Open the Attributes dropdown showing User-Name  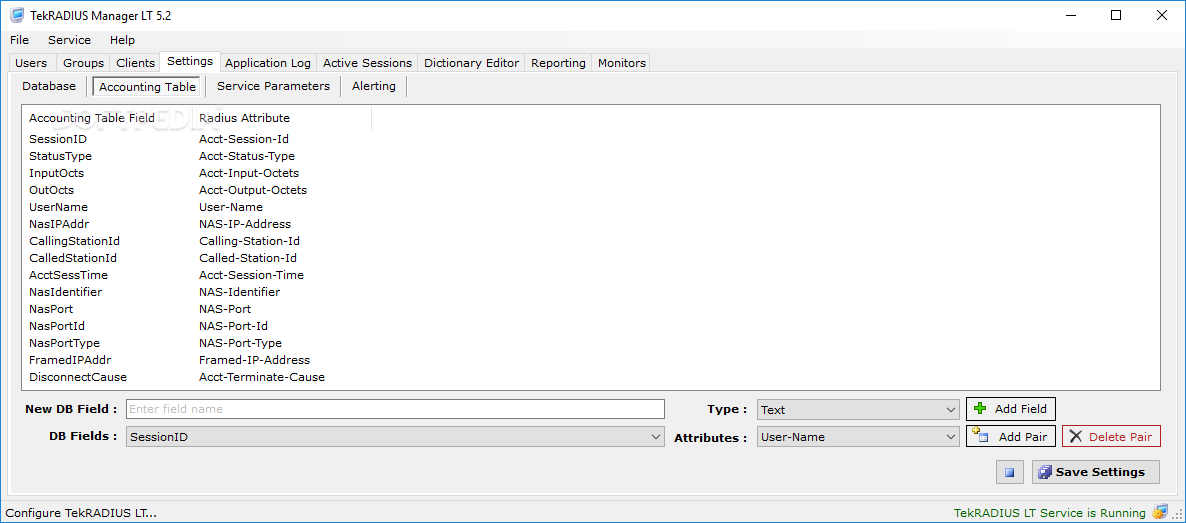(858, 437)
